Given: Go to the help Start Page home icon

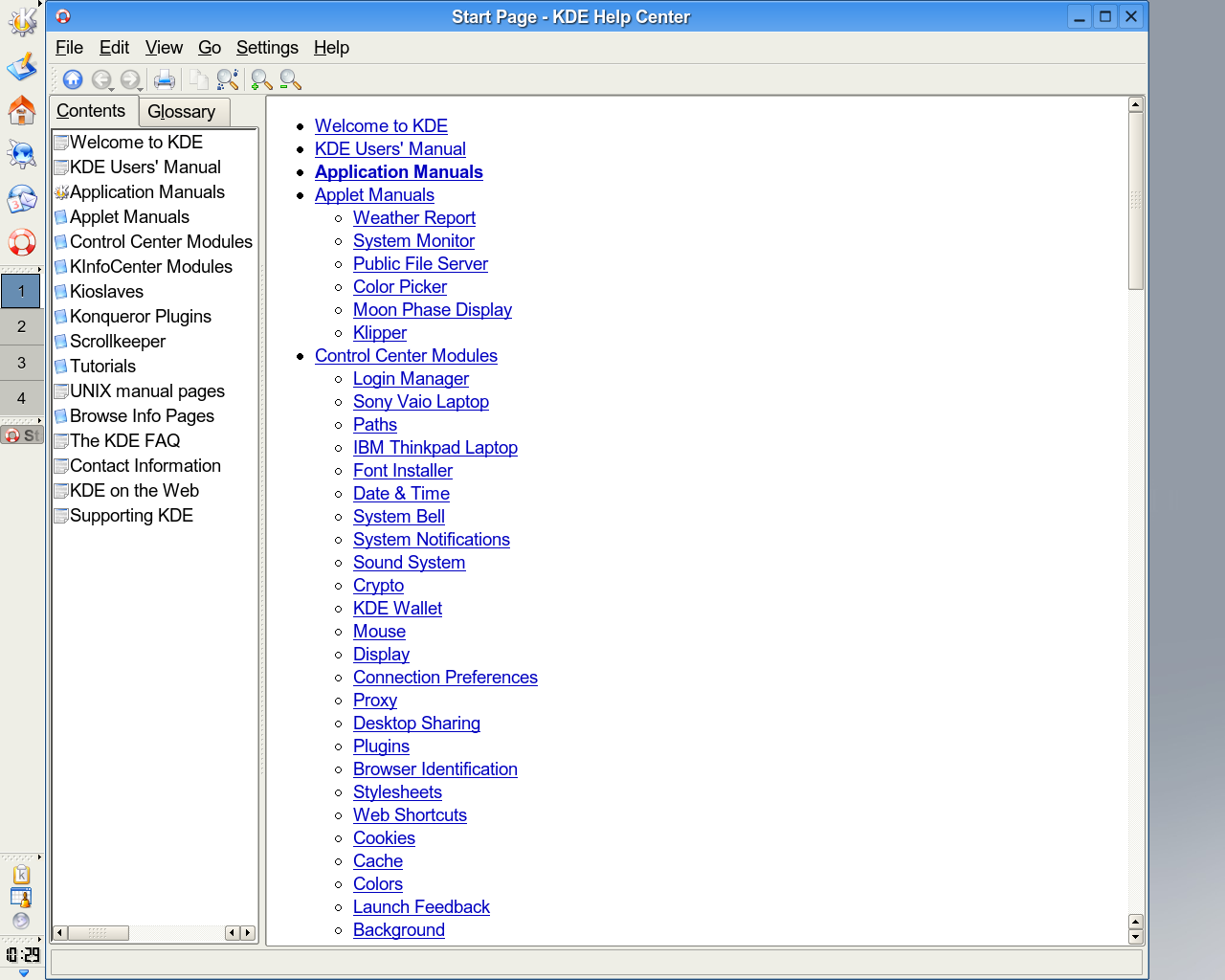Looking at the screenshot, I should click(73, 79).
